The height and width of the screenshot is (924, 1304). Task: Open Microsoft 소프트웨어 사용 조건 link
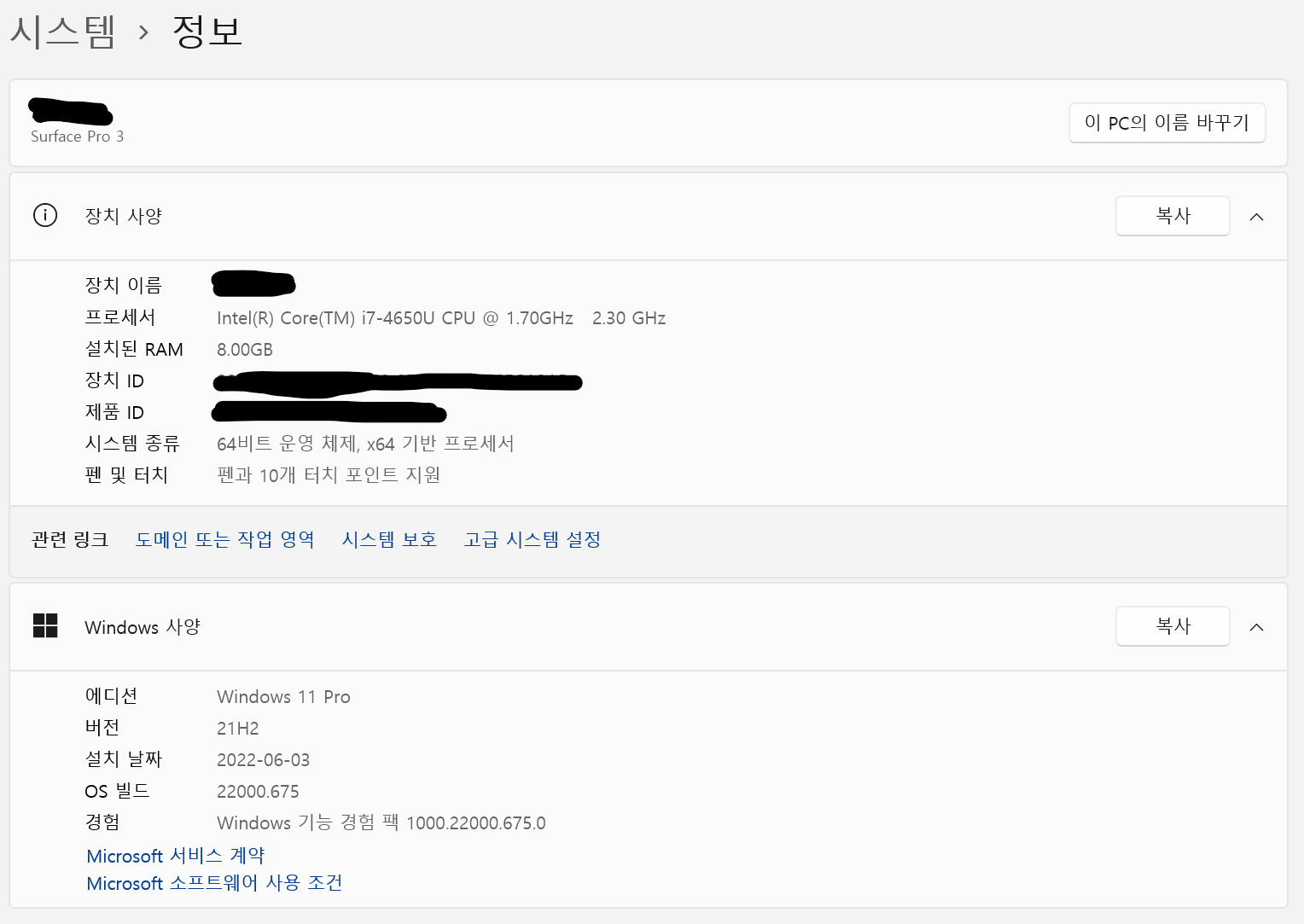[x=214, y=883]
